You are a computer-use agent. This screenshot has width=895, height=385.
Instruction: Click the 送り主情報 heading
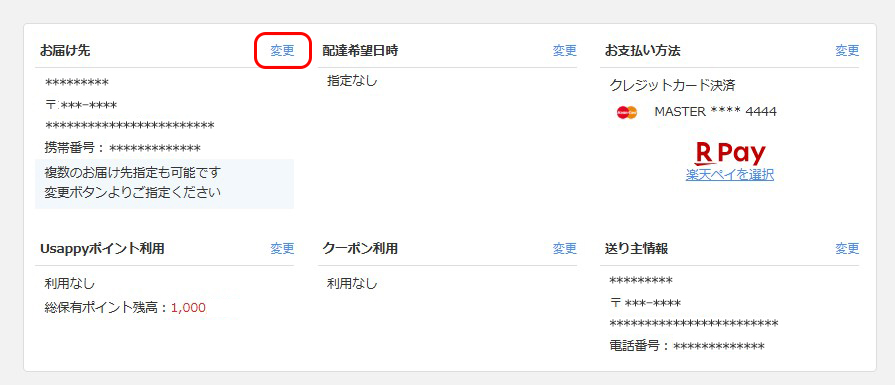click(636, 249)
